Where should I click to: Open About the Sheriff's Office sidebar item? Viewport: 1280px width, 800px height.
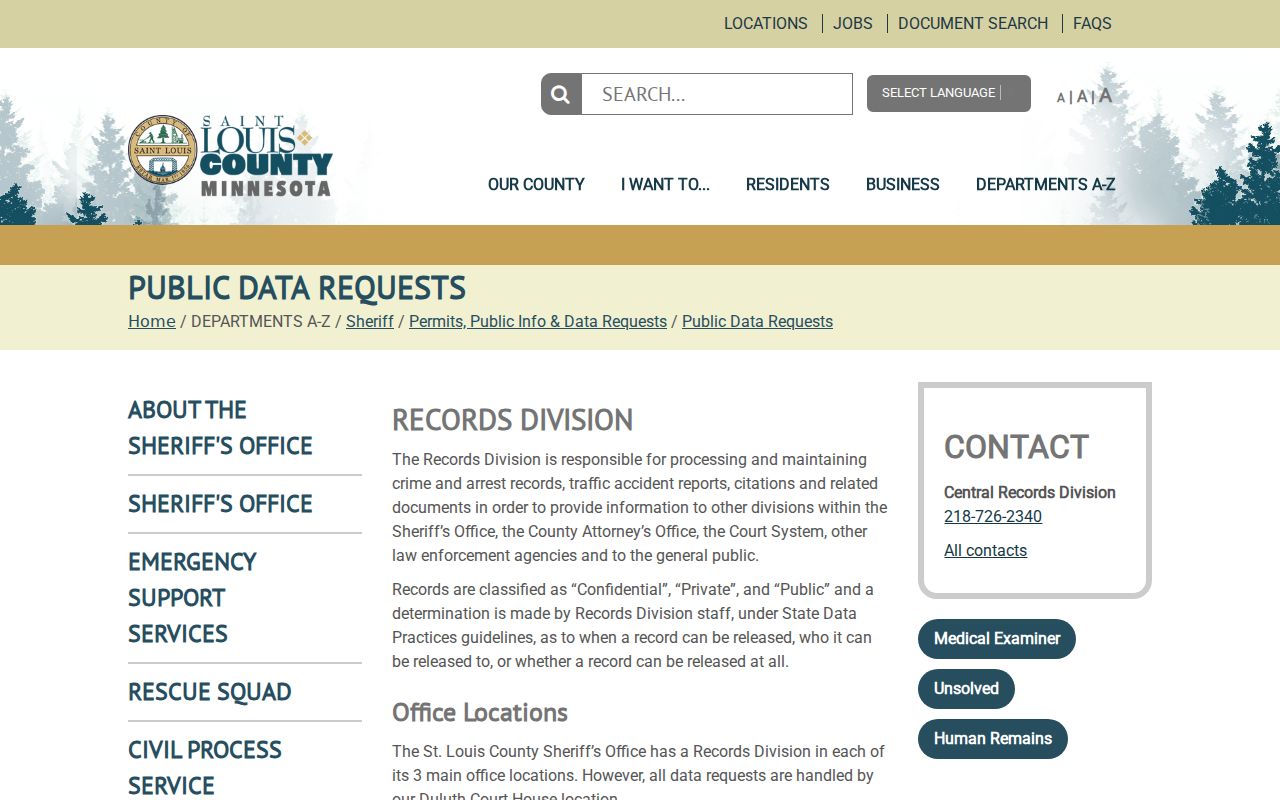[x=220, y=428]
